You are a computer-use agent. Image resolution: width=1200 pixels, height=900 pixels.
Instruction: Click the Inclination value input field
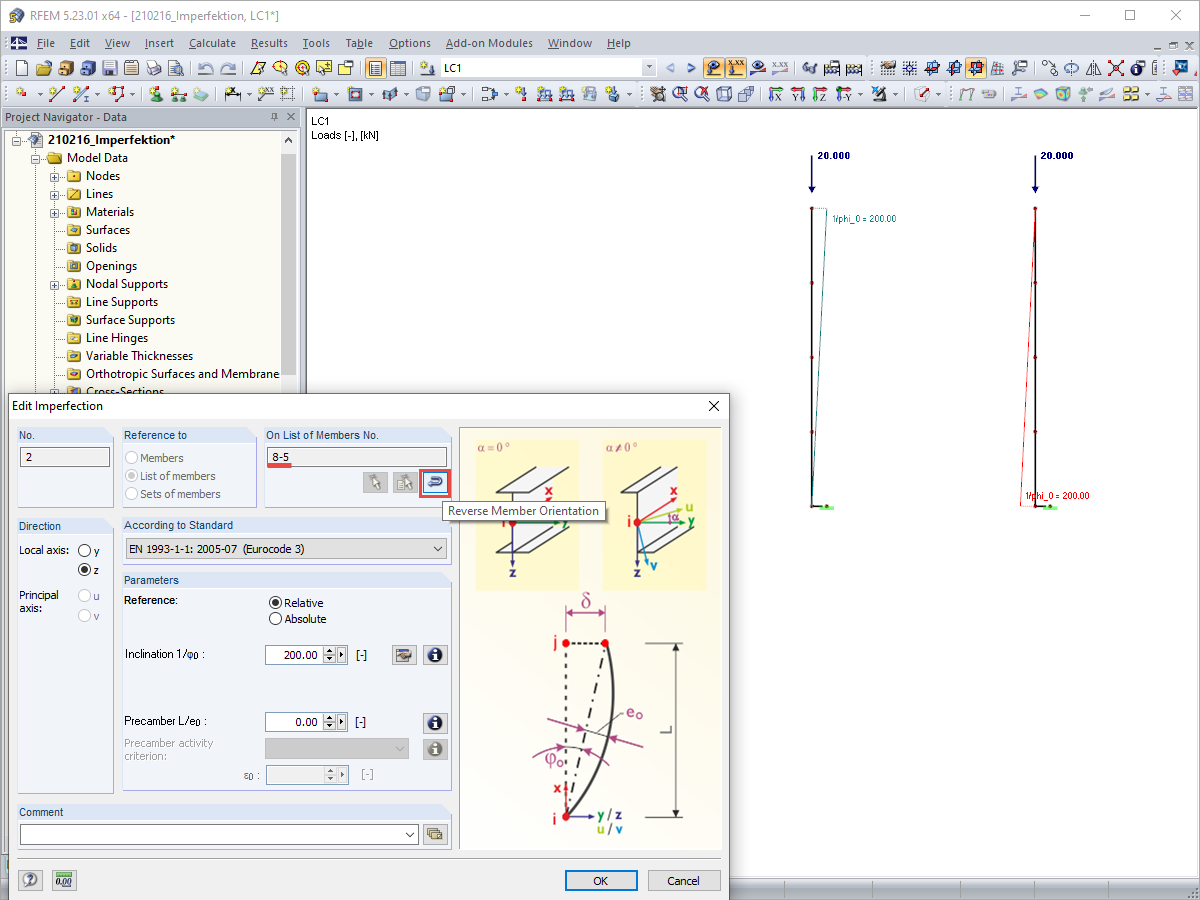[294, 655]
